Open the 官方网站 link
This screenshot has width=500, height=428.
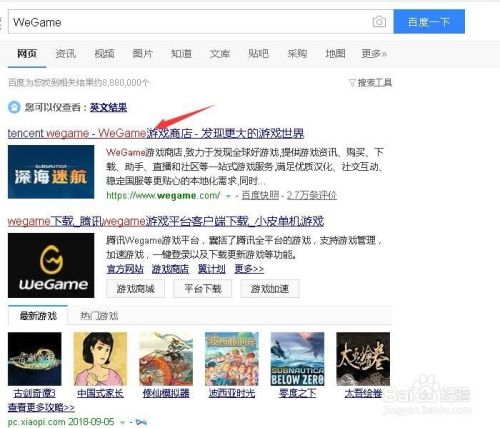[x=125, y=269]
